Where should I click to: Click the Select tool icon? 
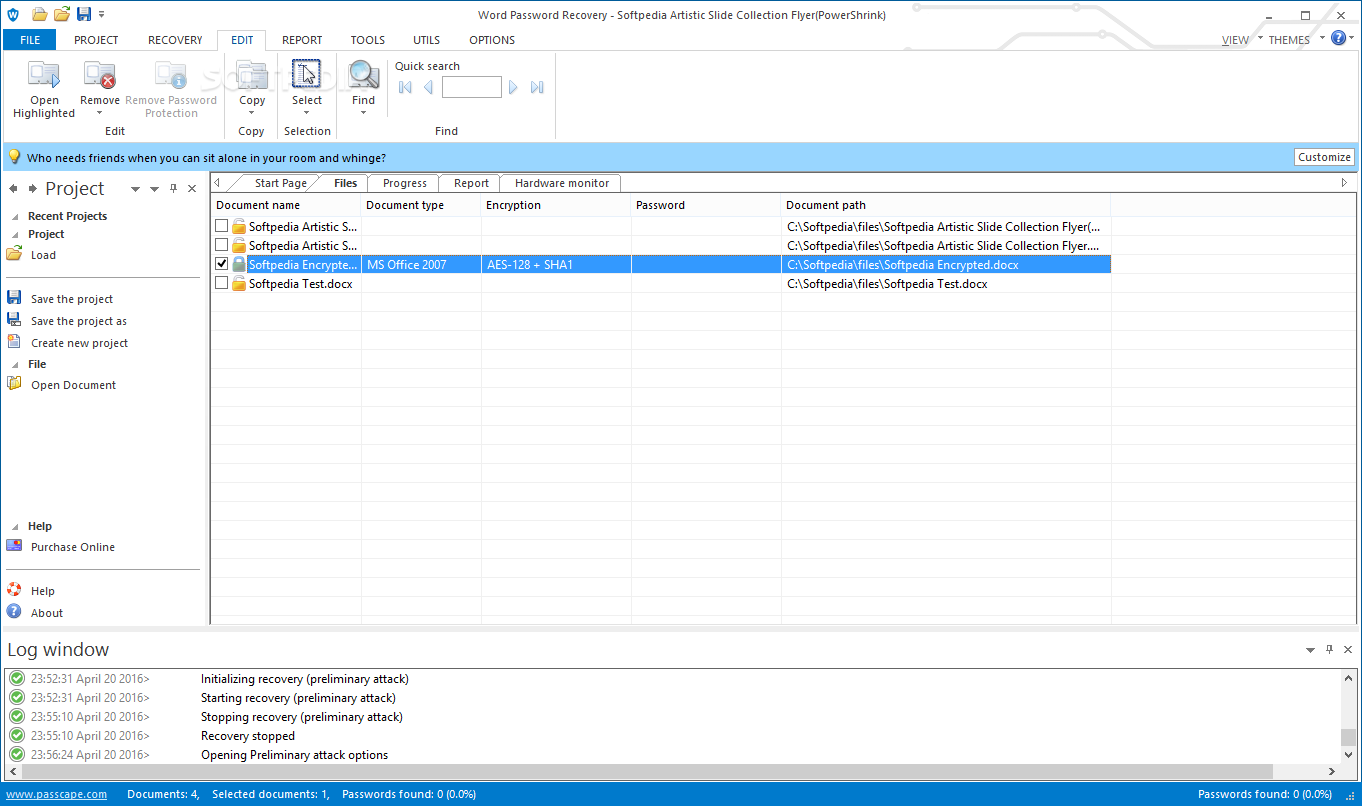tap(306, 75)
